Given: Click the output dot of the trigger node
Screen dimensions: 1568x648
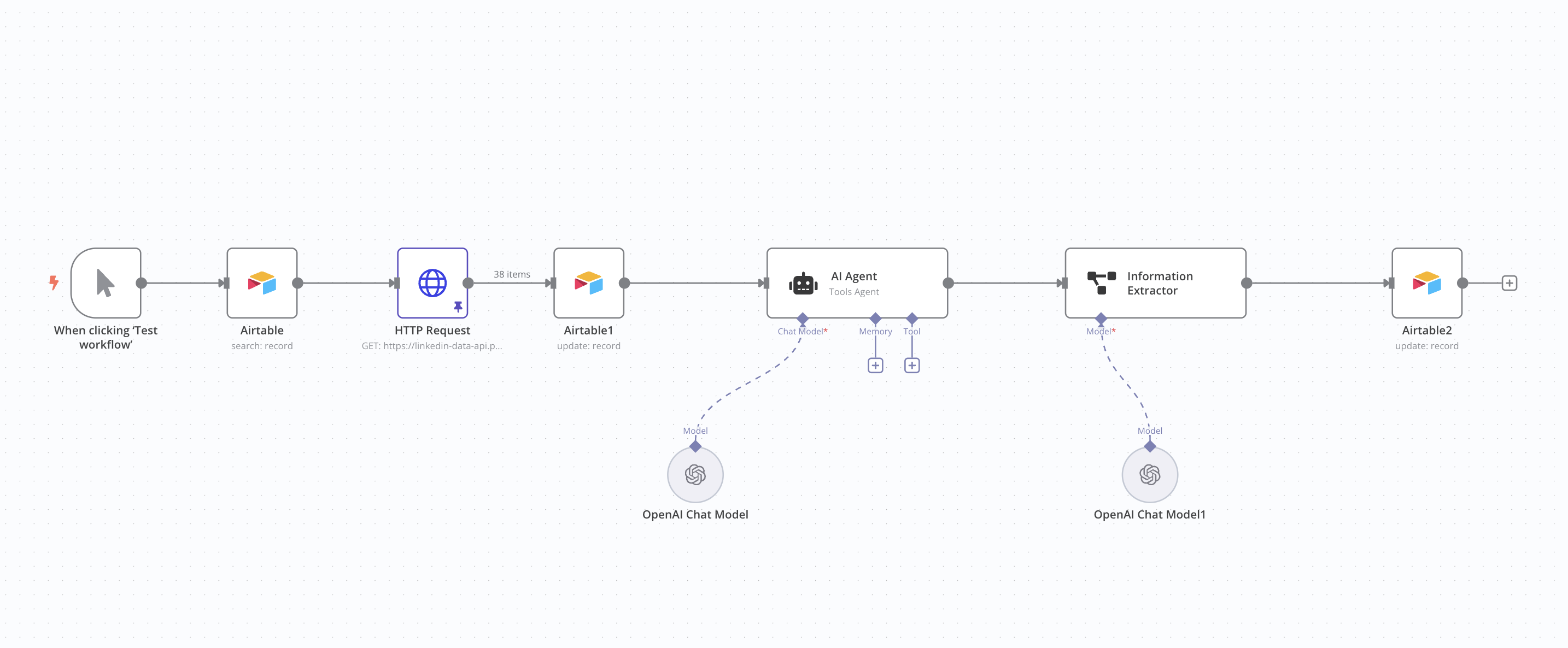Looking at the screenshot, I should pyautogui.click(x=141, y=283).
